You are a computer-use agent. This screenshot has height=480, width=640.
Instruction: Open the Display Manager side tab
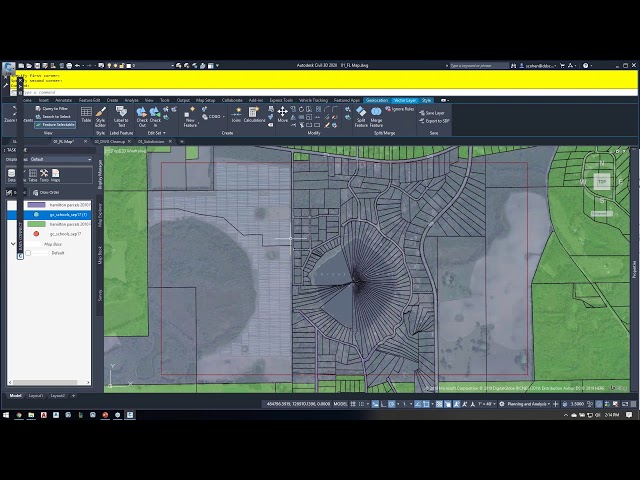100,174
